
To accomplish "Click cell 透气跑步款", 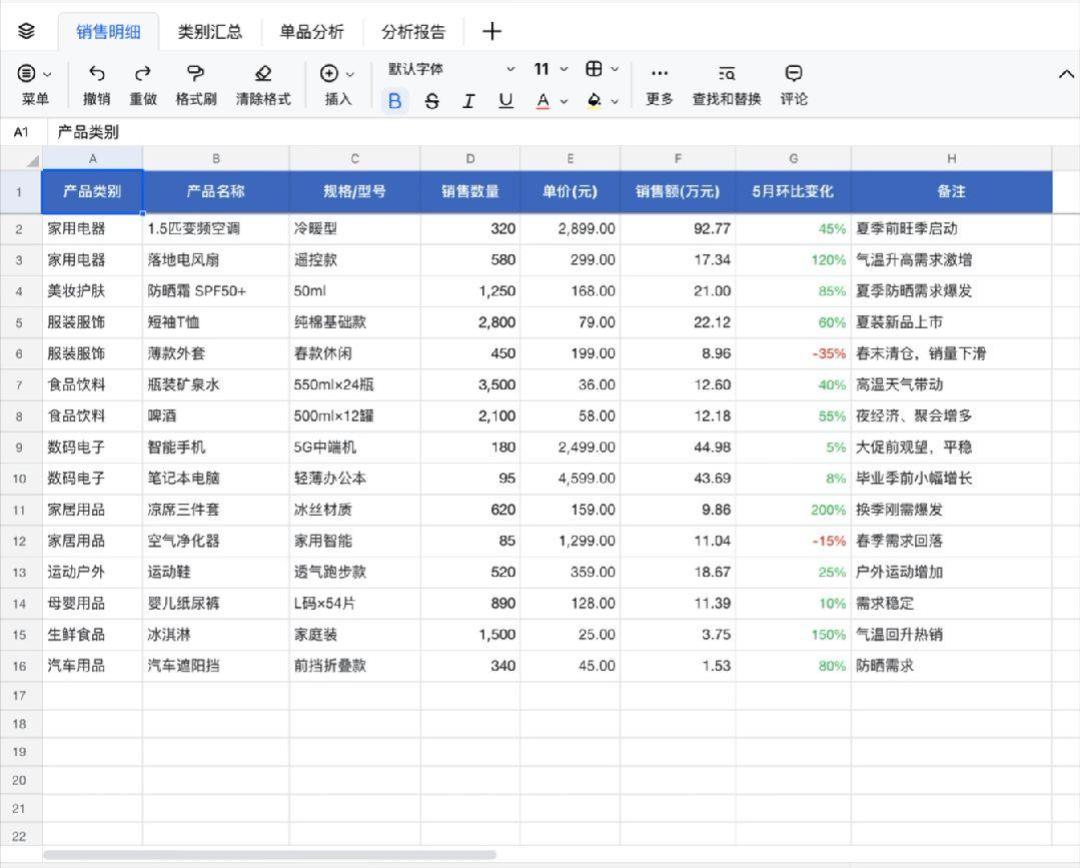I will click(x=355, y=572).
